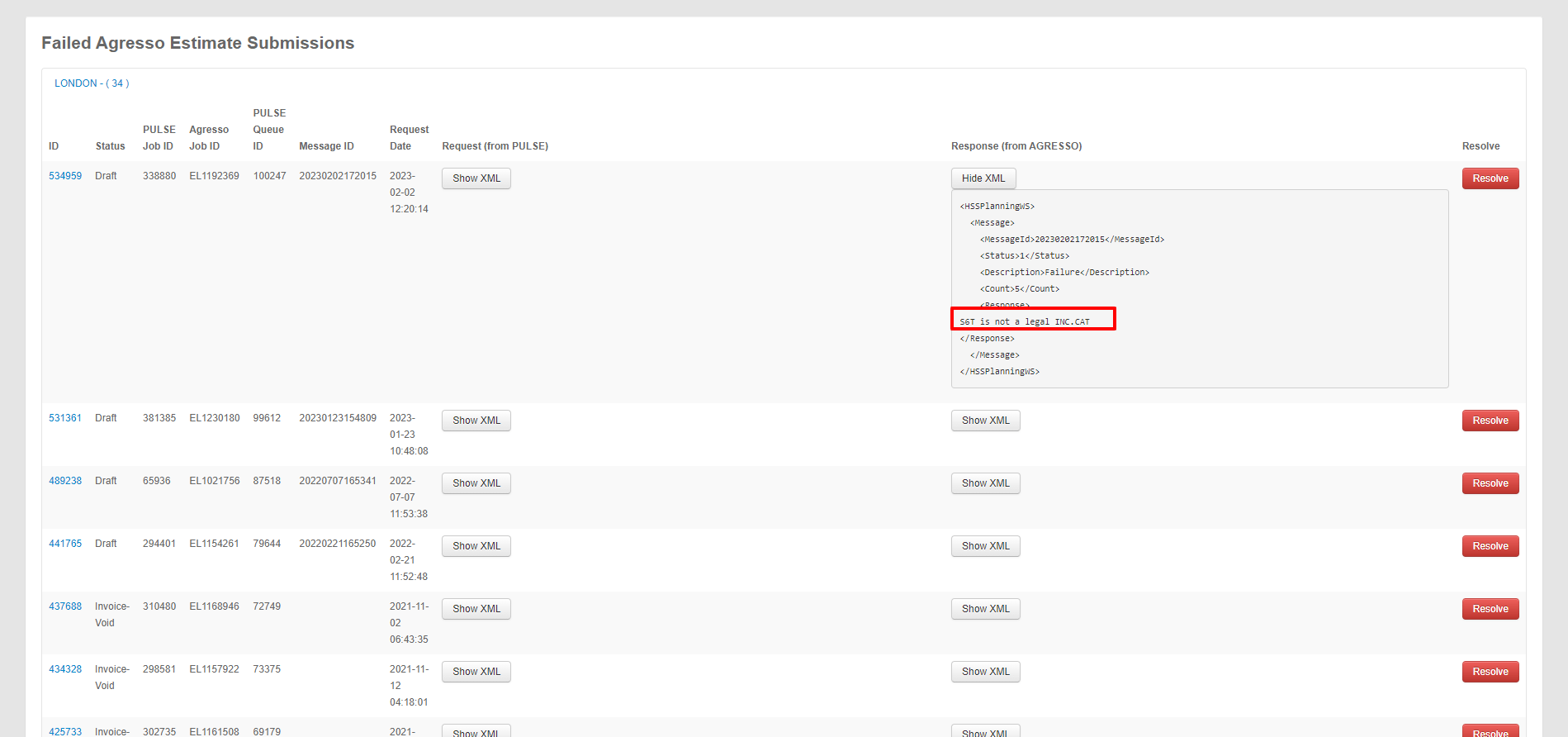Open submission ID 531361 link
1568x737 pixels.
point(65,418)
